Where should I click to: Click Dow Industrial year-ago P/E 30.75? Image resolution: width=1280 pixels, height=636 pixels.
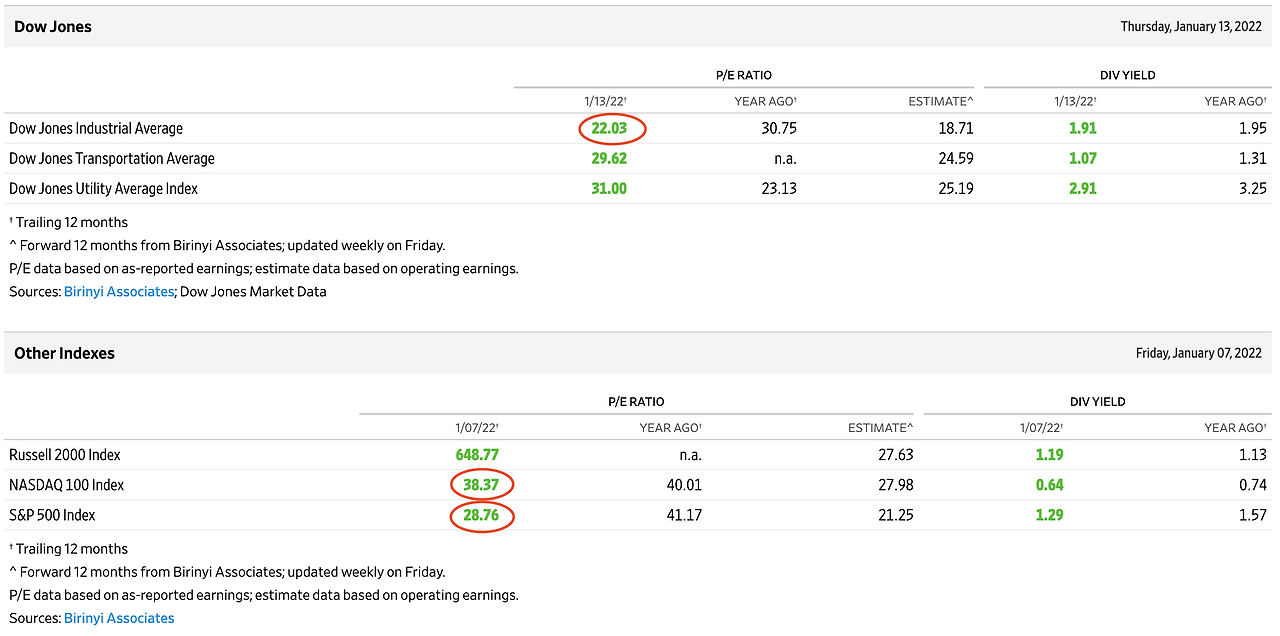778,128
